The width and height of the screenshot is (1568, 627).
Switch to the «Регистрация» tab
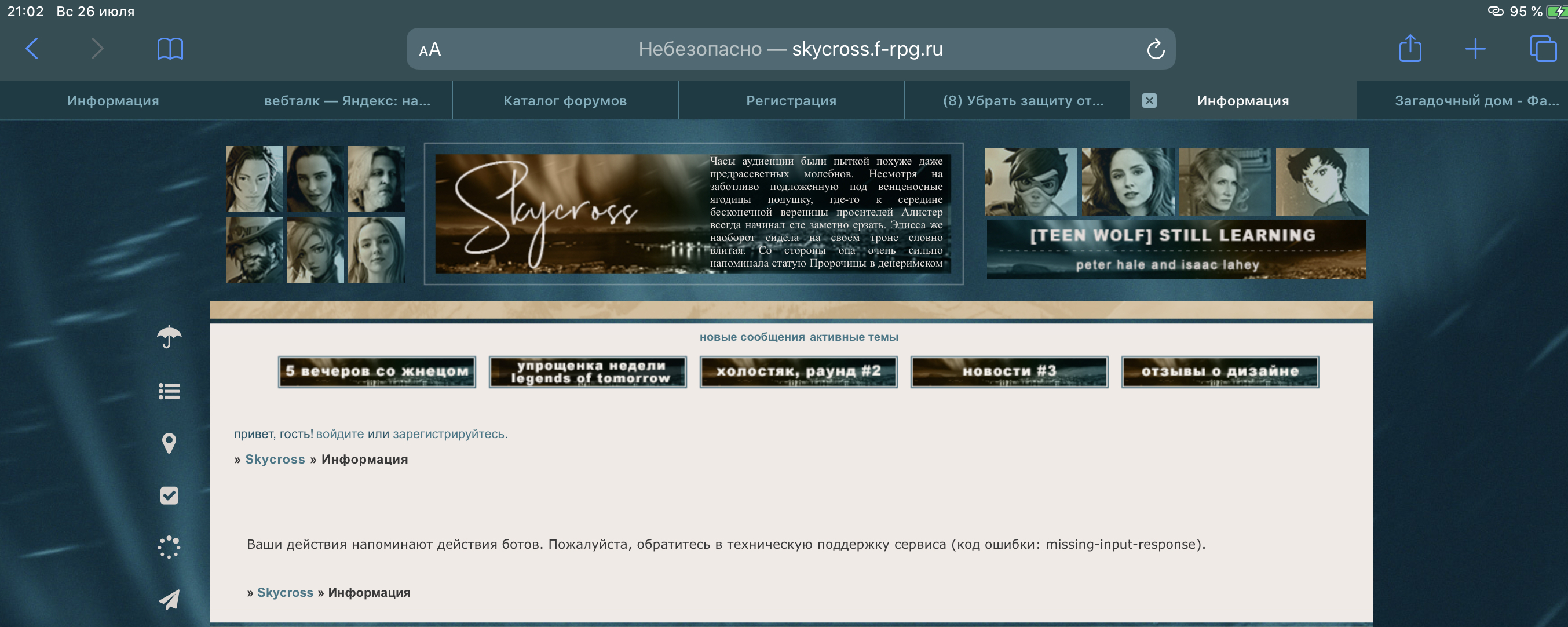pos(791,100)
